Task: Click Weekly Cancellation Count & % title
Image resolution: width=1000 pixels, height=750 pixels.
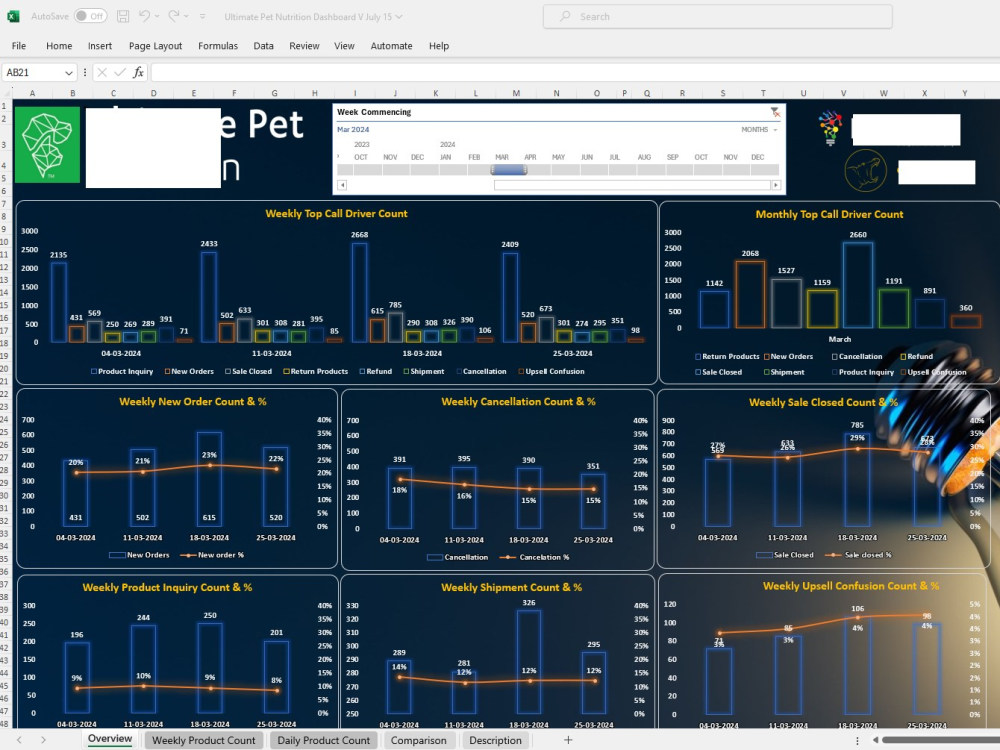Action: [518, 402]
